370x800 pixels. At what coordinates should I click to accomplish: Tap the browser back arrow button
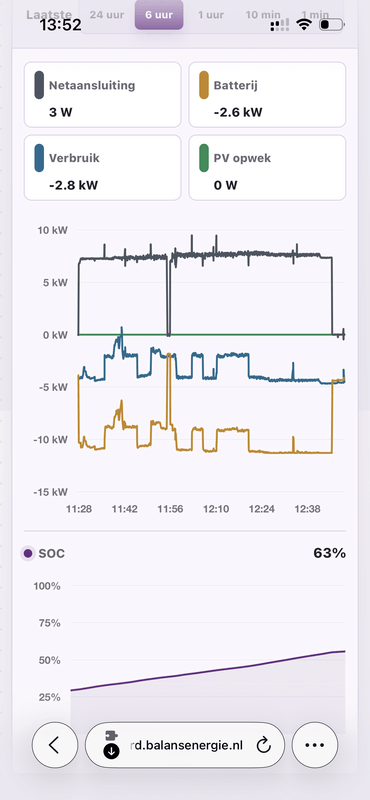(x=54, y=745)
